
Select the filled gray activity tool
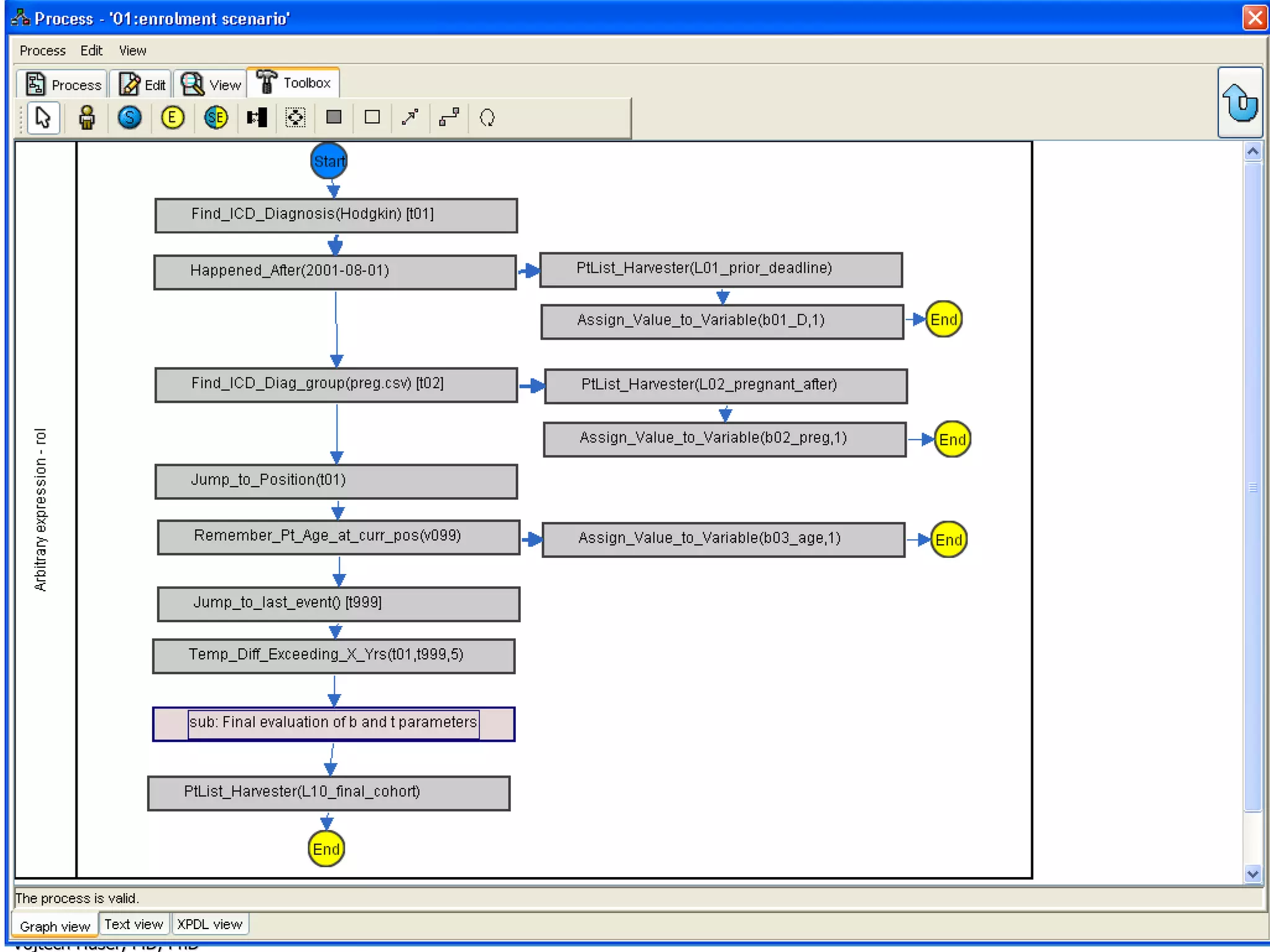(334, 118)
